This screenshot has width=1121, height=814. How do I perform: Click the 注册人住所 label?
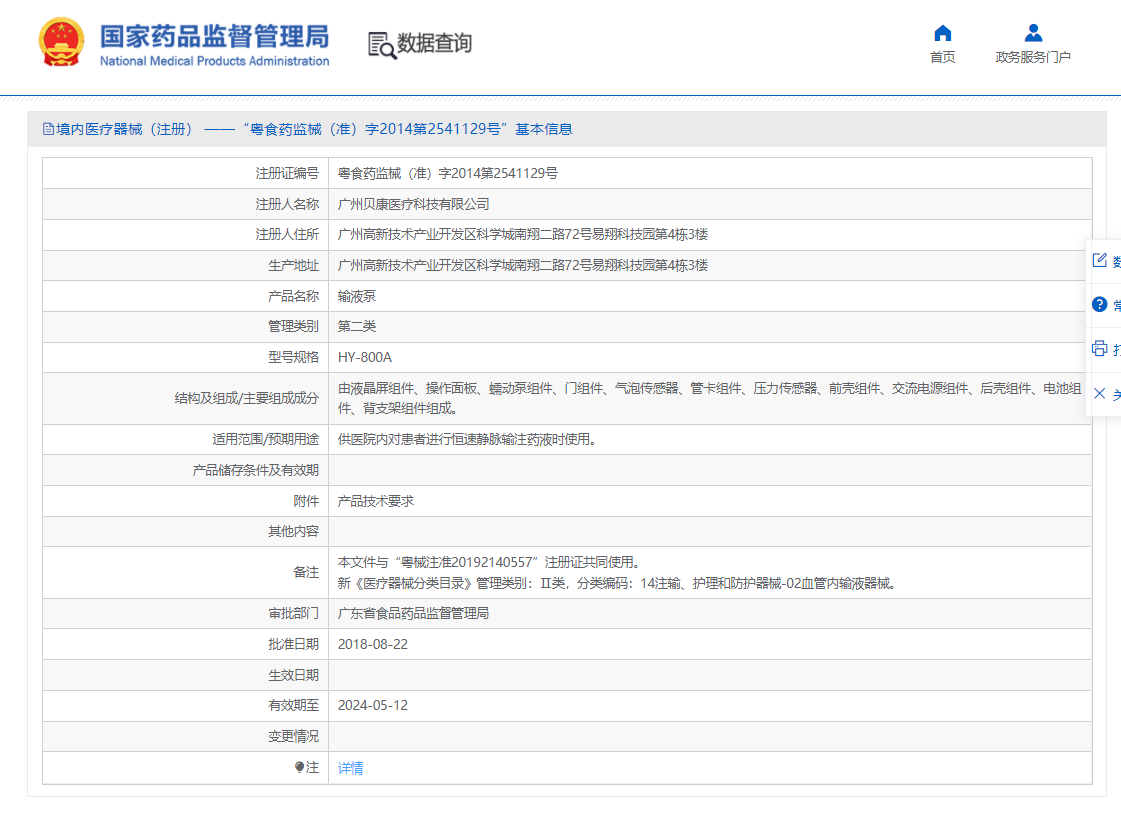tap(287, 234)
